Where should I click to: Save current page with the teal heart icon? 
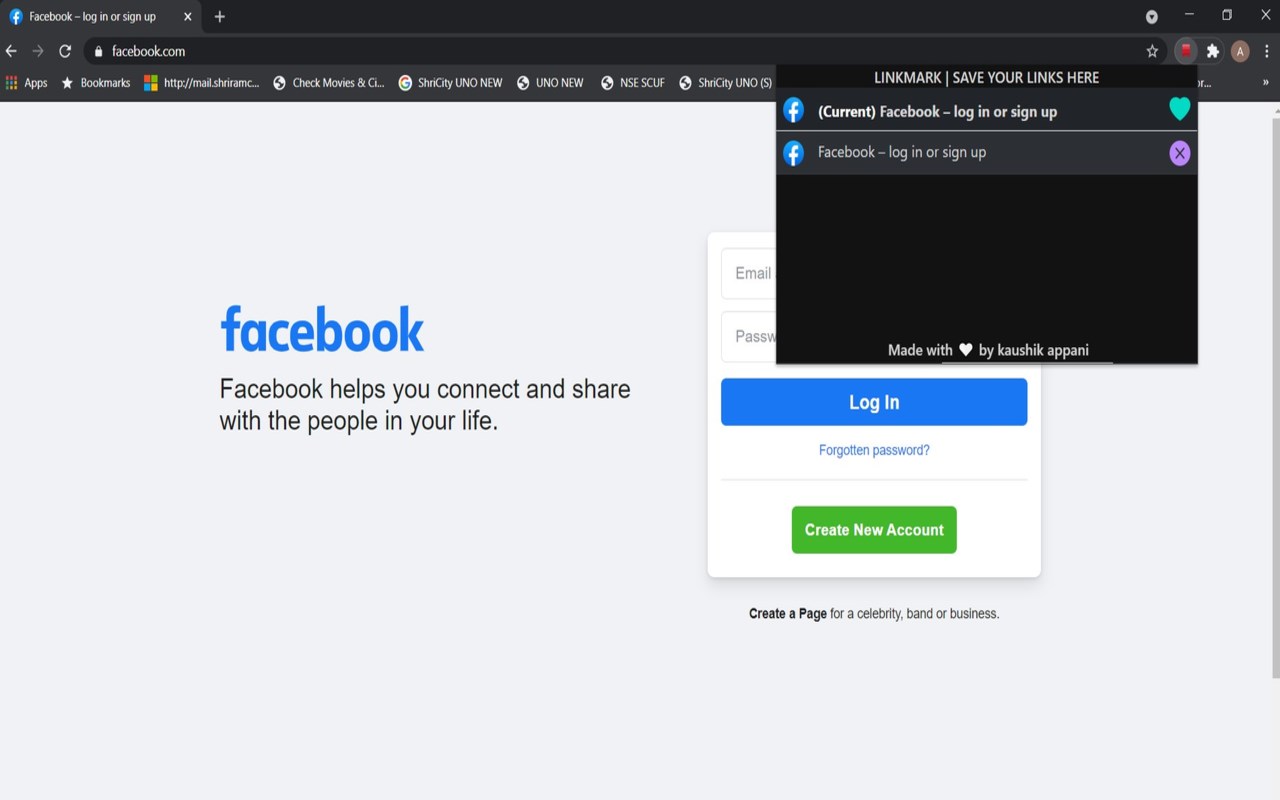pyautogui.click(x=1180, y=109)
